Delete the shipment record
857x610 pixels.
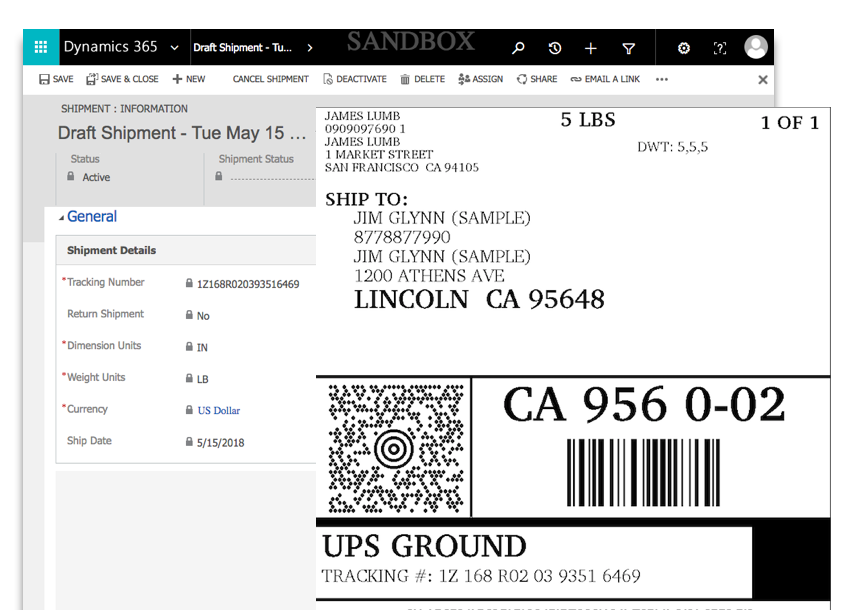[x=422, y=79]
